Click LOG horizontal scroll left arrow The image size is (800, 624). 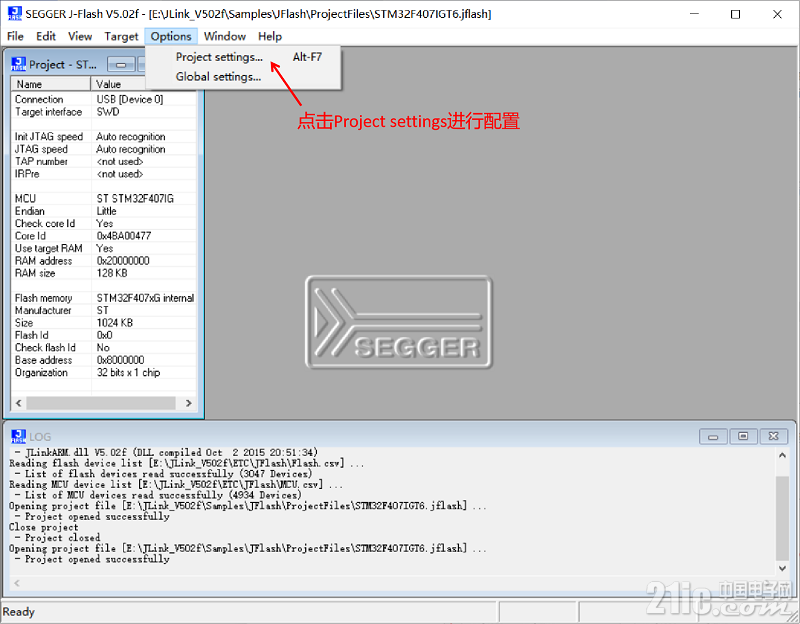coord(17,583)
